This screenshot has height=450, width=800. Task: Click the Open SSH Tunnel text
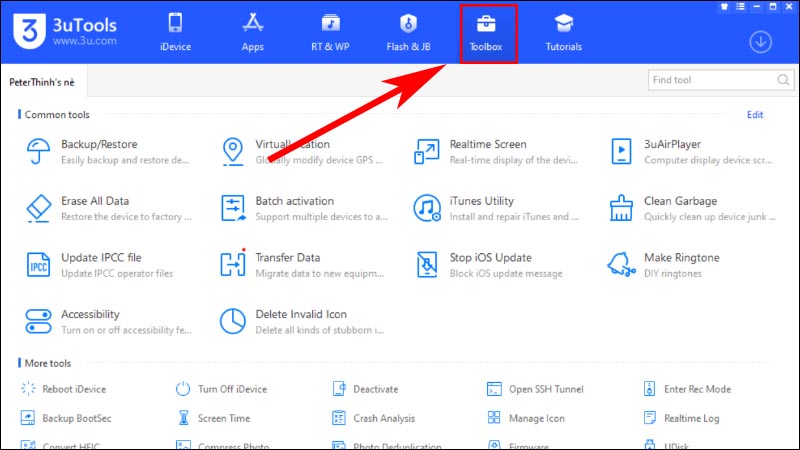546,389
